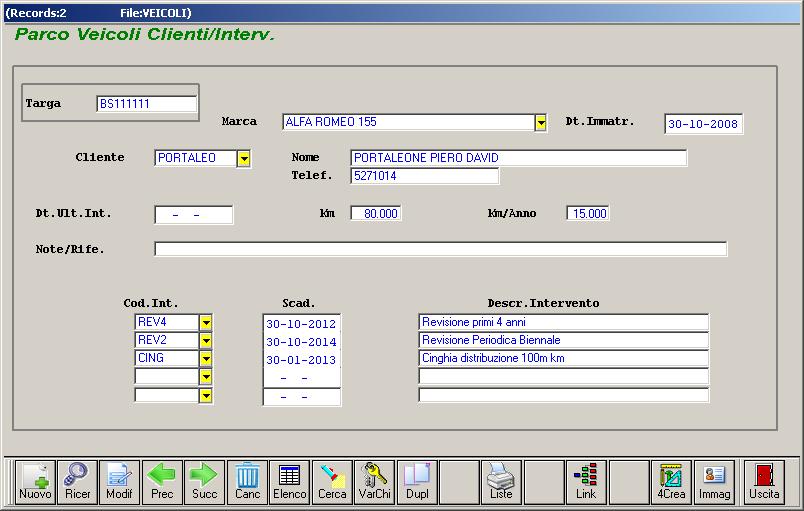The image size is (804, 511).
Task: Open the Liste printer icon
Action: click(501, 482)
